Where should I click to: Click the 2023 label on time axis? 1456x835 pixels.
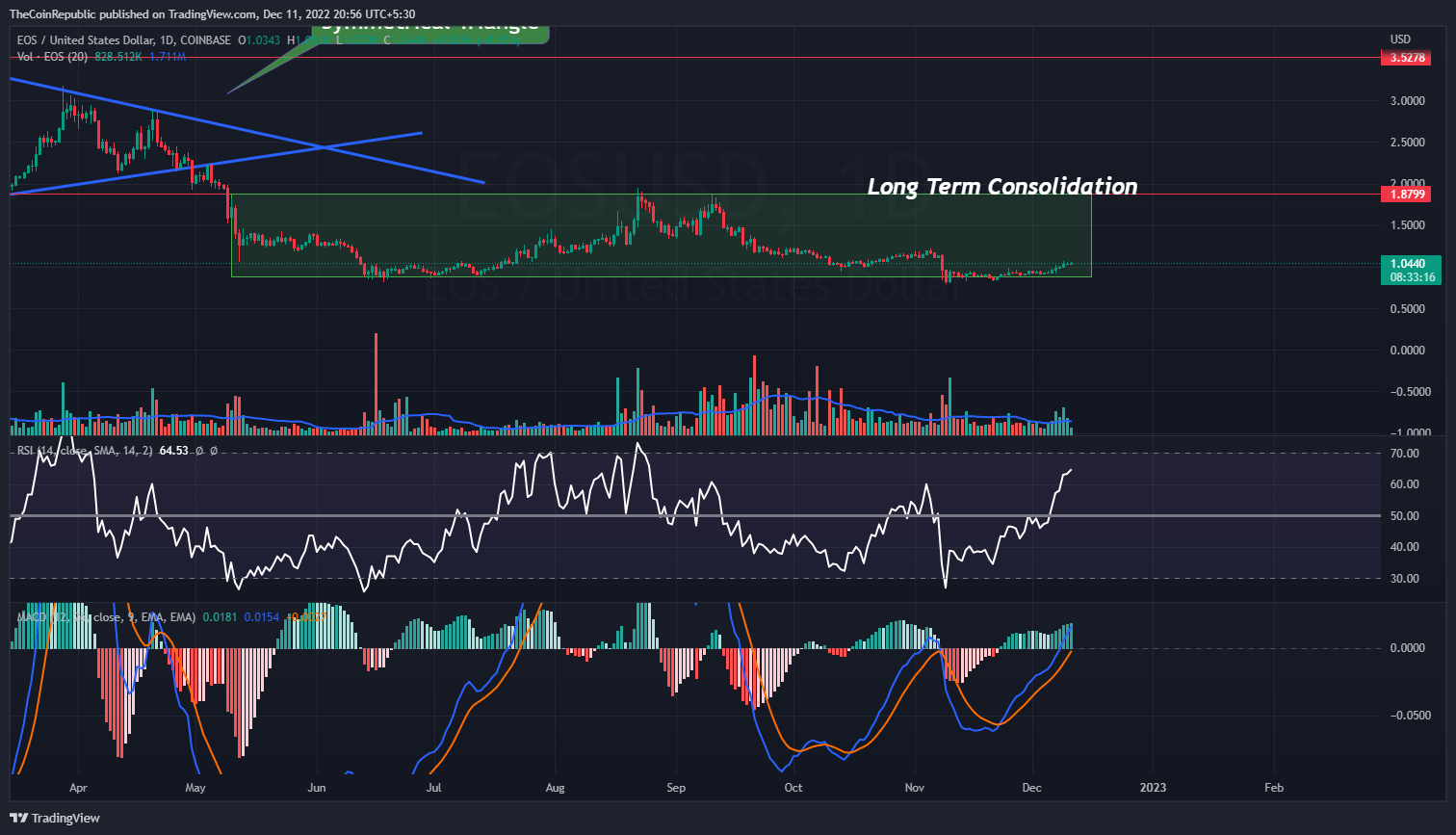point(1153,788)
